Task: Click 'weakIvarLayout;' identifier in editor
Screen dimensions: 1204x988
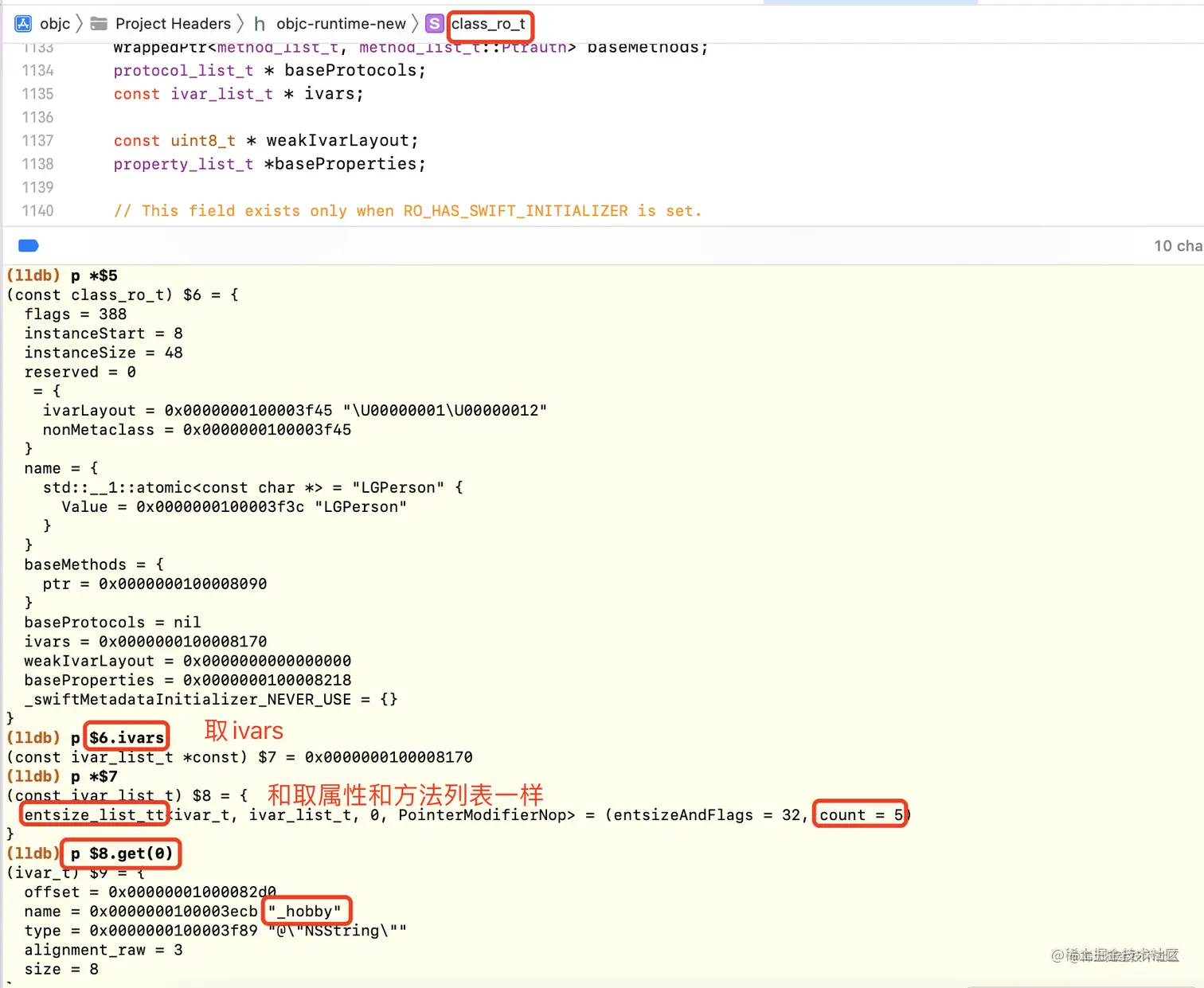Action: (342, 141)
